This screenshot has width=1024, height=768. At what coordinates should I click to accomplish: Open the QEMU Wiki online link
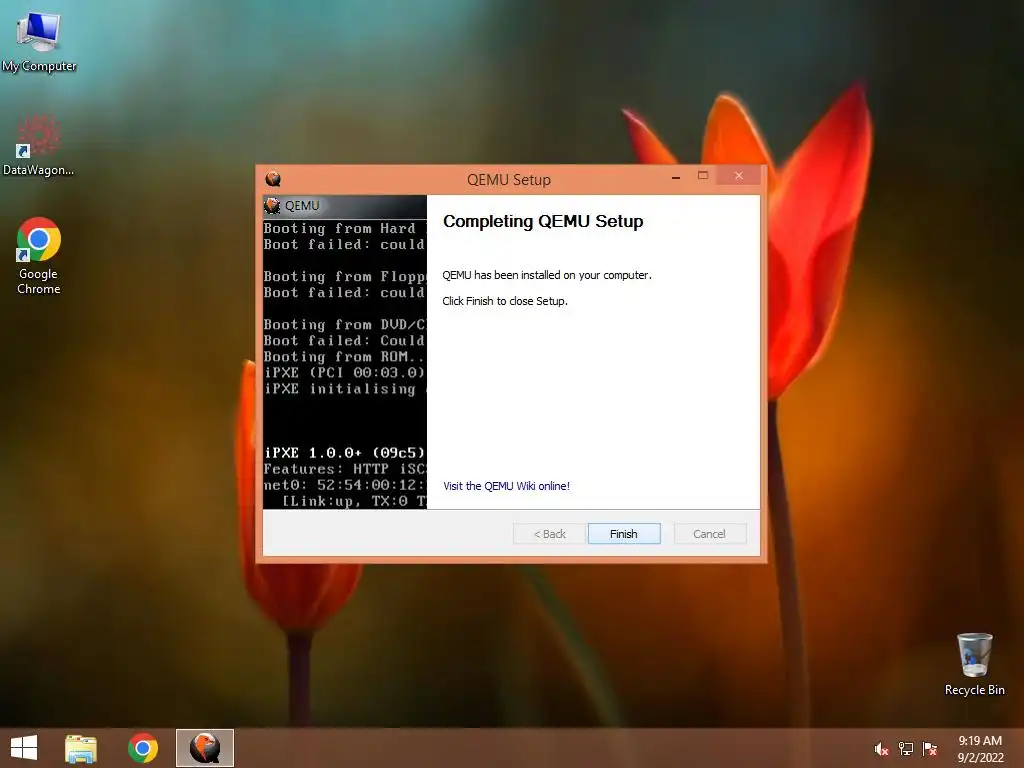506,486
